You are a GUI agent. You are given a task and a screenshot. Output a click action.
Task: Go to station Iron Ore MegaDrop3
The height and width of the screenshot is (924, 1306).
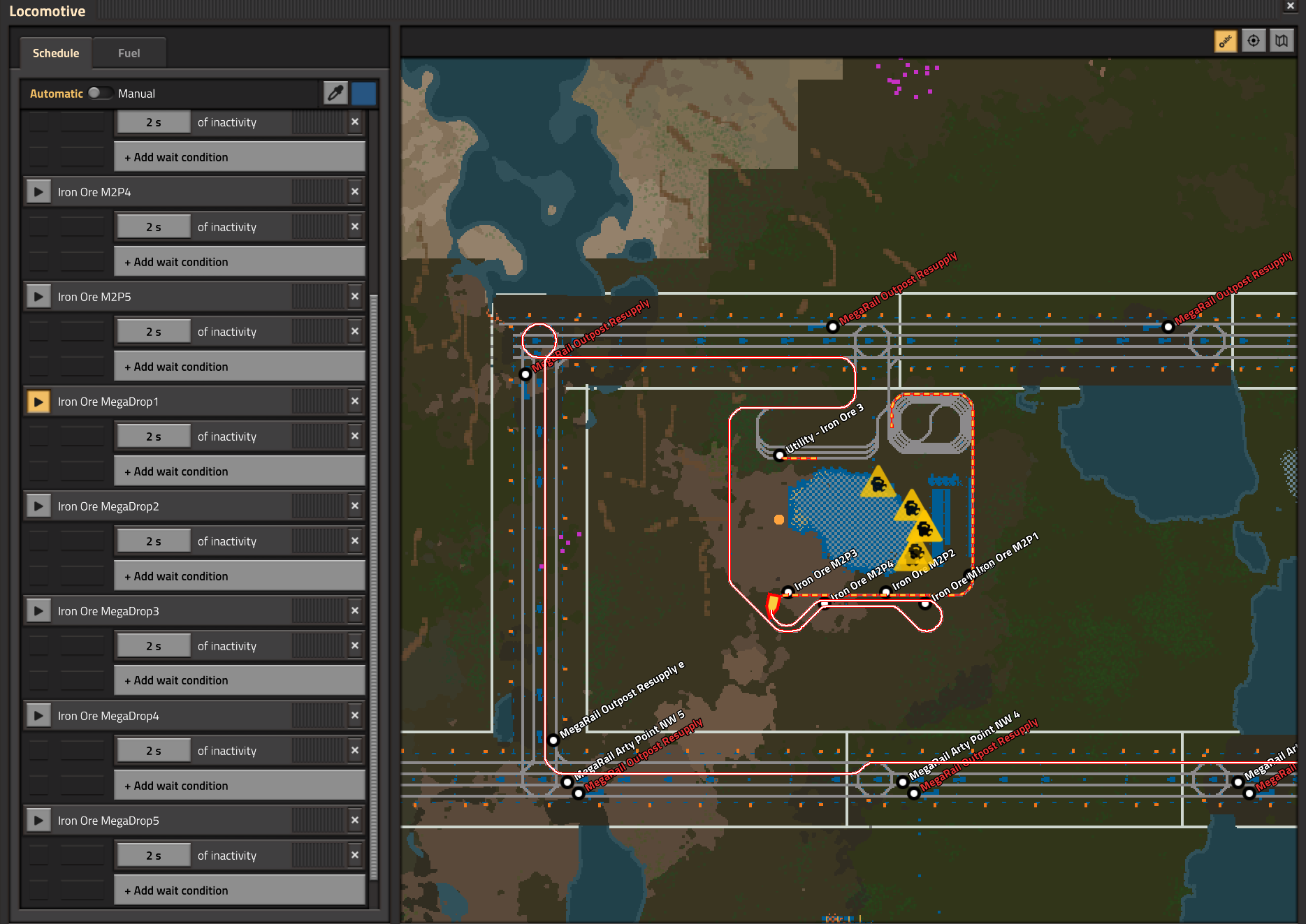38,610
